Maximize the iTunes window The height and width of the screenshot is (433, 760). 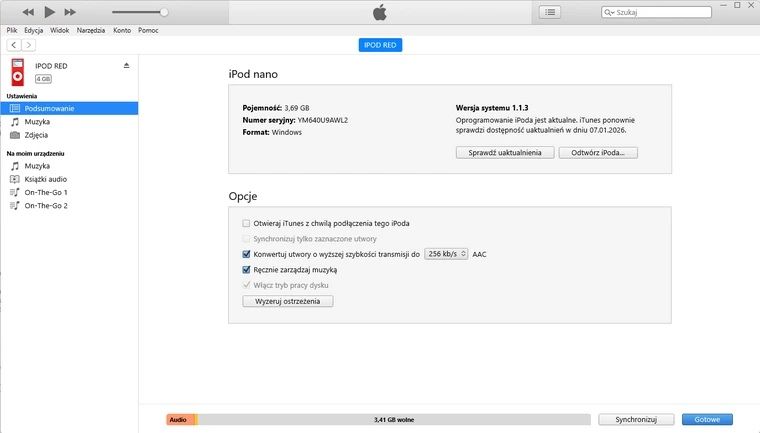(x=737, y=5)
